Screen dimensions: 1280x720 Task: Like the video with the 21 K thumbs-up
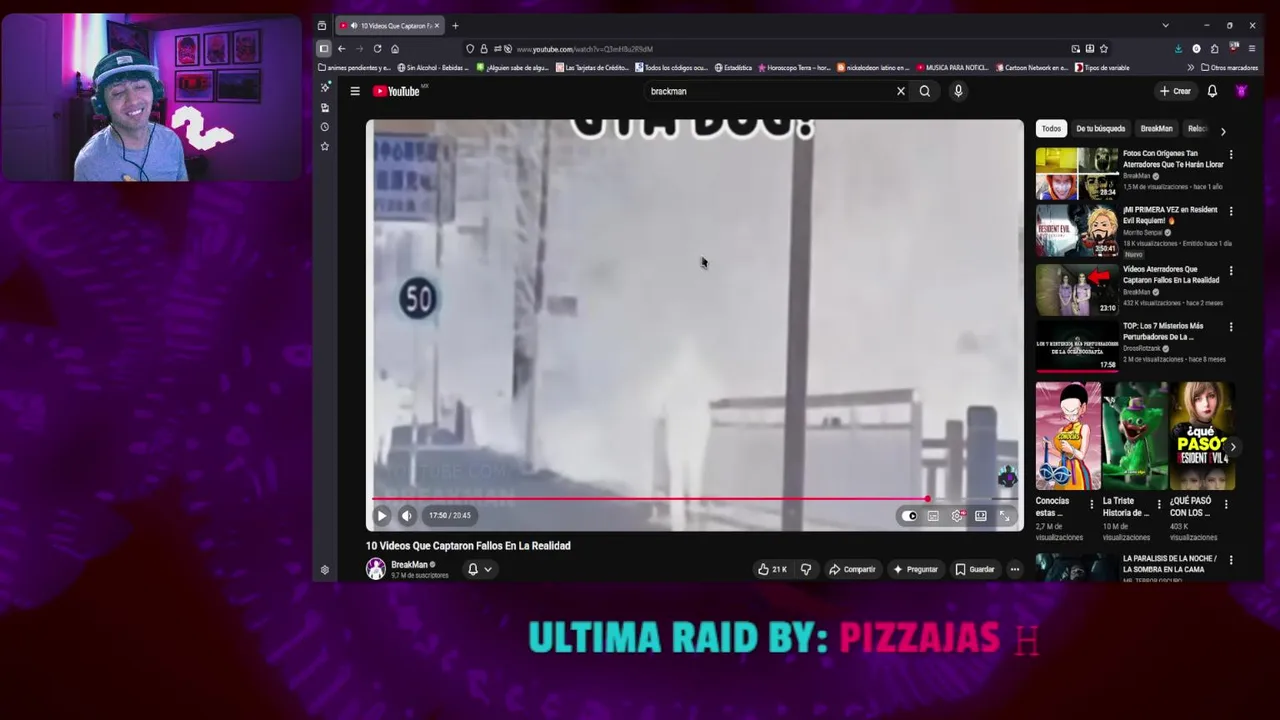coord(772,569)
